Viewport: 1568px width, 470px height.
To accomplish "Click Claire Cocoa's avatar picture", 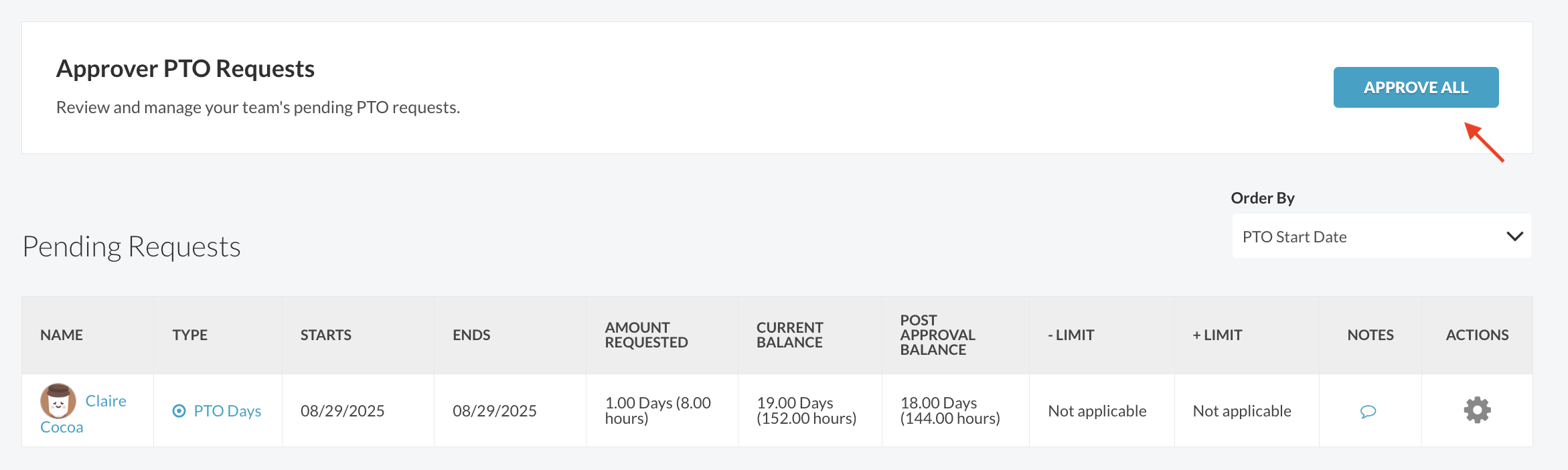I will click(x=58, y=400).
